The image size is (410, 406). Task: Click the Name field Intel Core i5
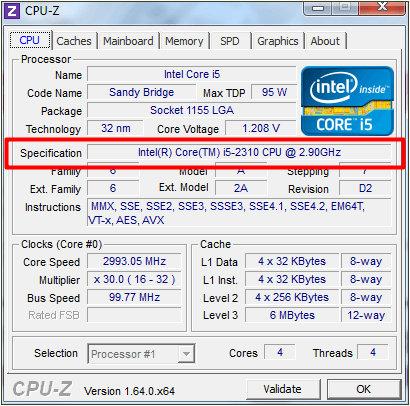pos(192,74)
